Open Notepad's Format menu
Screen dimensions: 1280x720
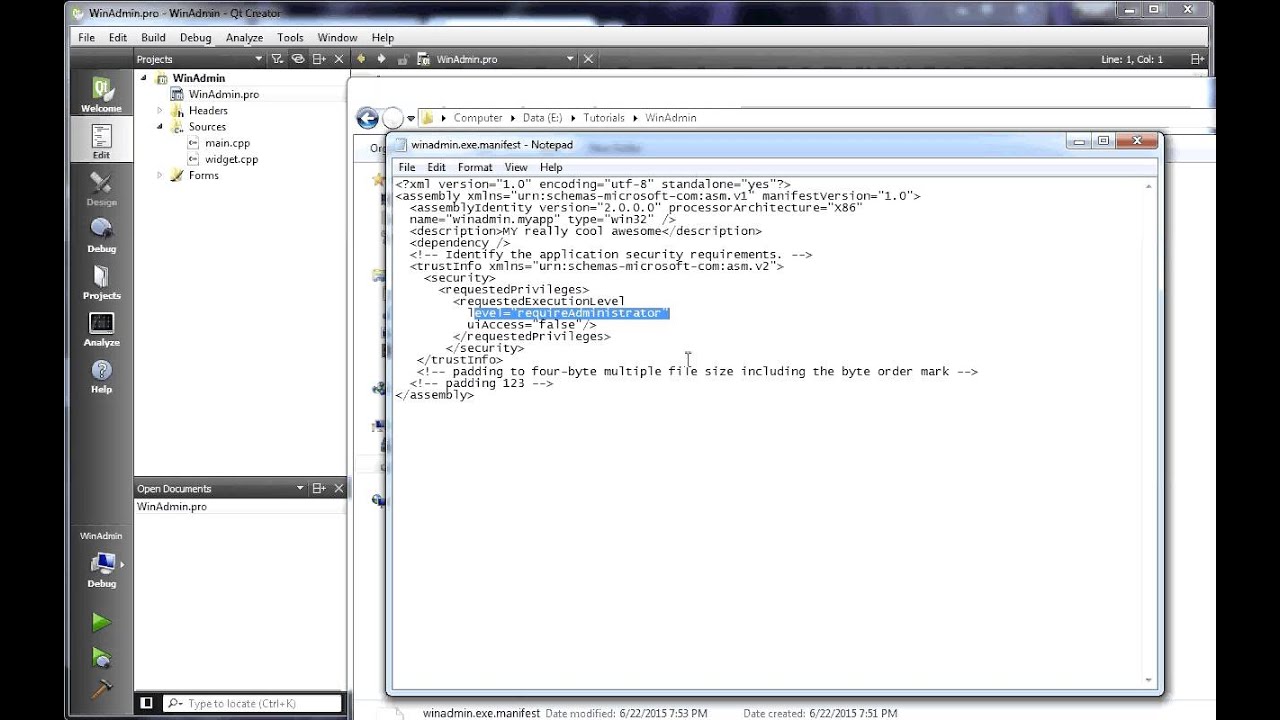[x=474, y=167]
